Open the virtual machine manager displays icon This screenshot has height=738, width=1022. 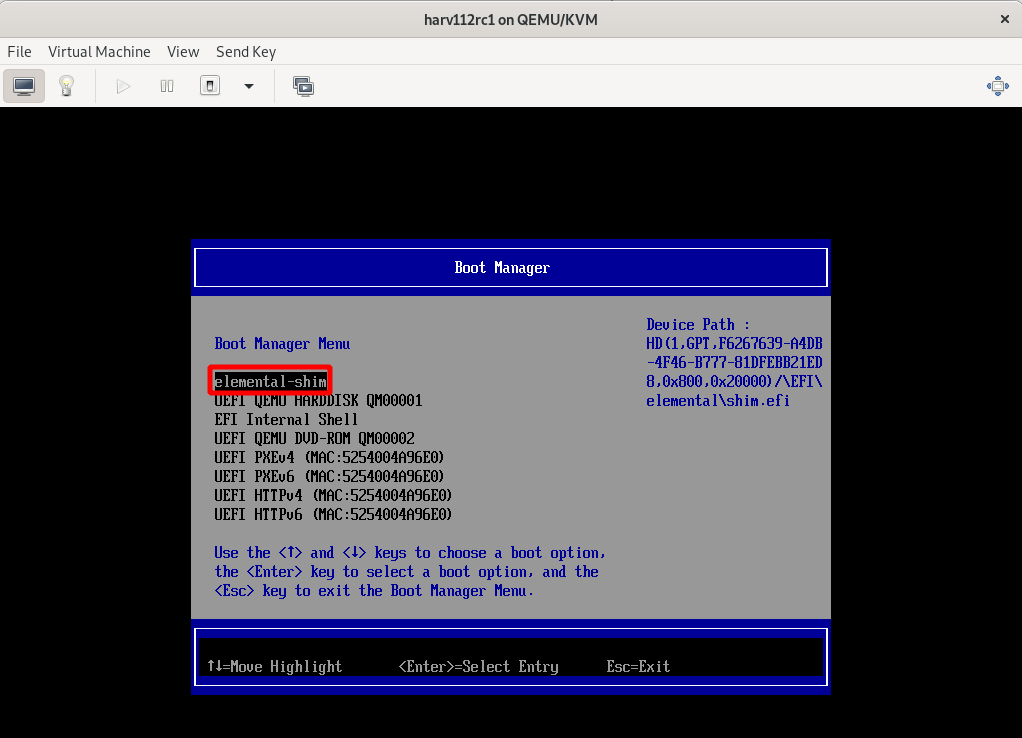[303, 86]
